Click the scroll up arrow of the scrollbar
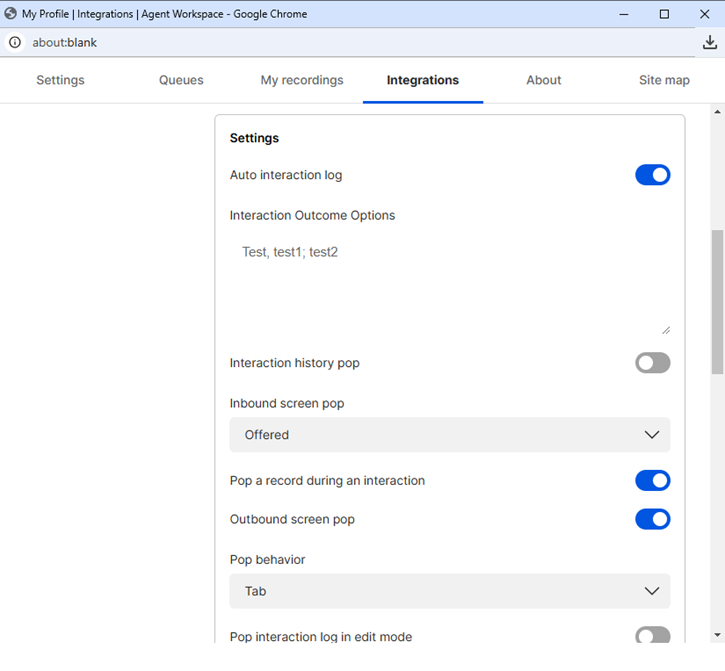 point(717,111)
